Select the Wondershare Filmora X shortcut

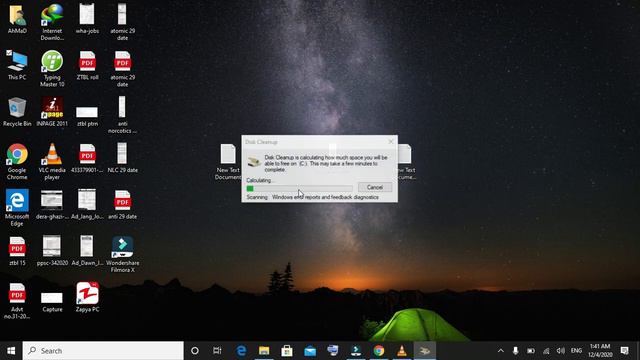tap(122, 255)
